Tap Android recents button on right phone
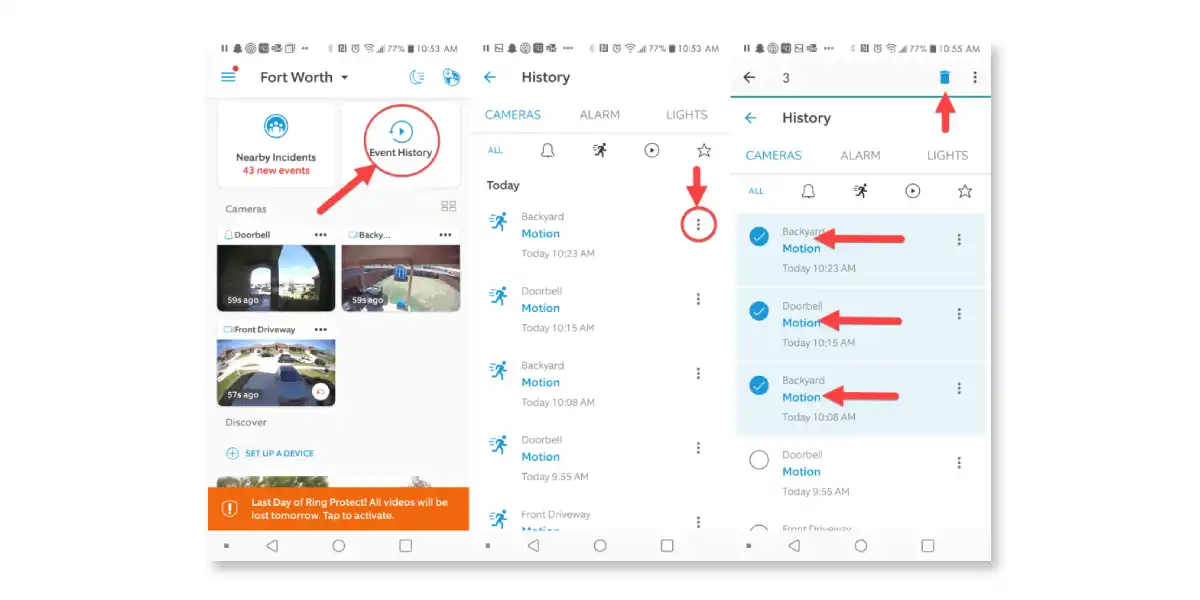 click(928, 546)
